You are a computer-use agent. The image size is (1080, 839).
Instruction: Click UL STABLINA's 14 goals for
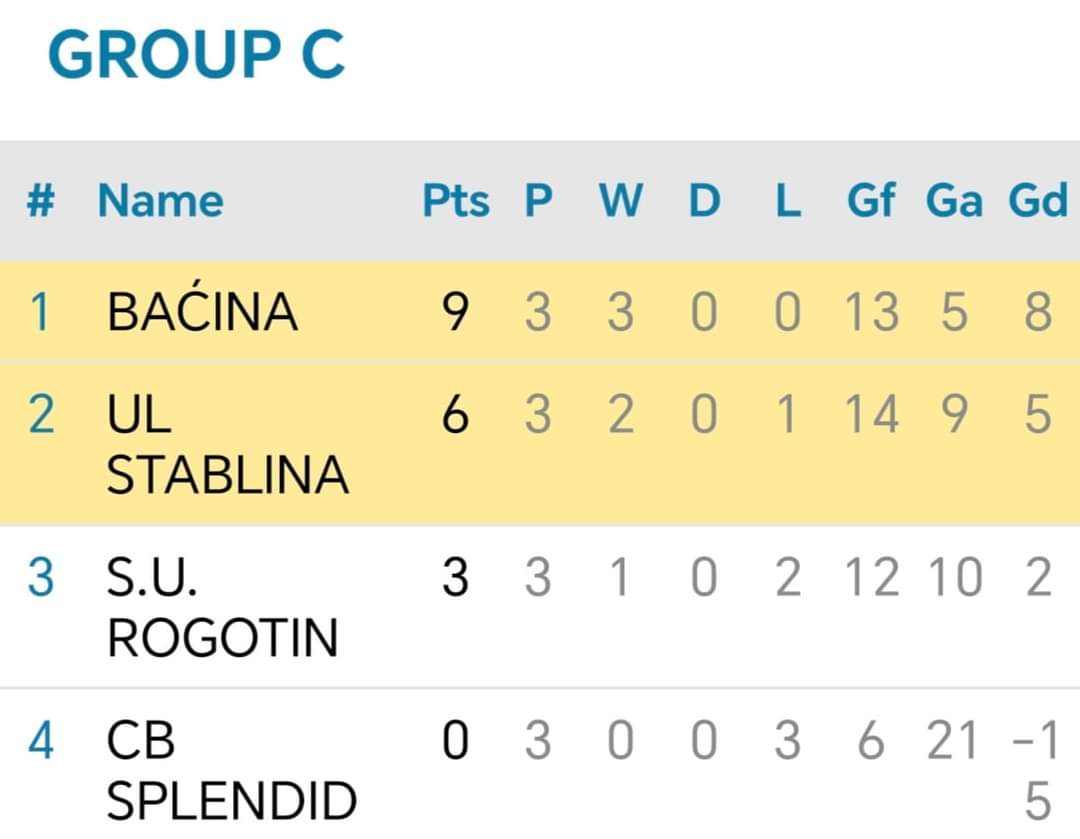(871, 414)
